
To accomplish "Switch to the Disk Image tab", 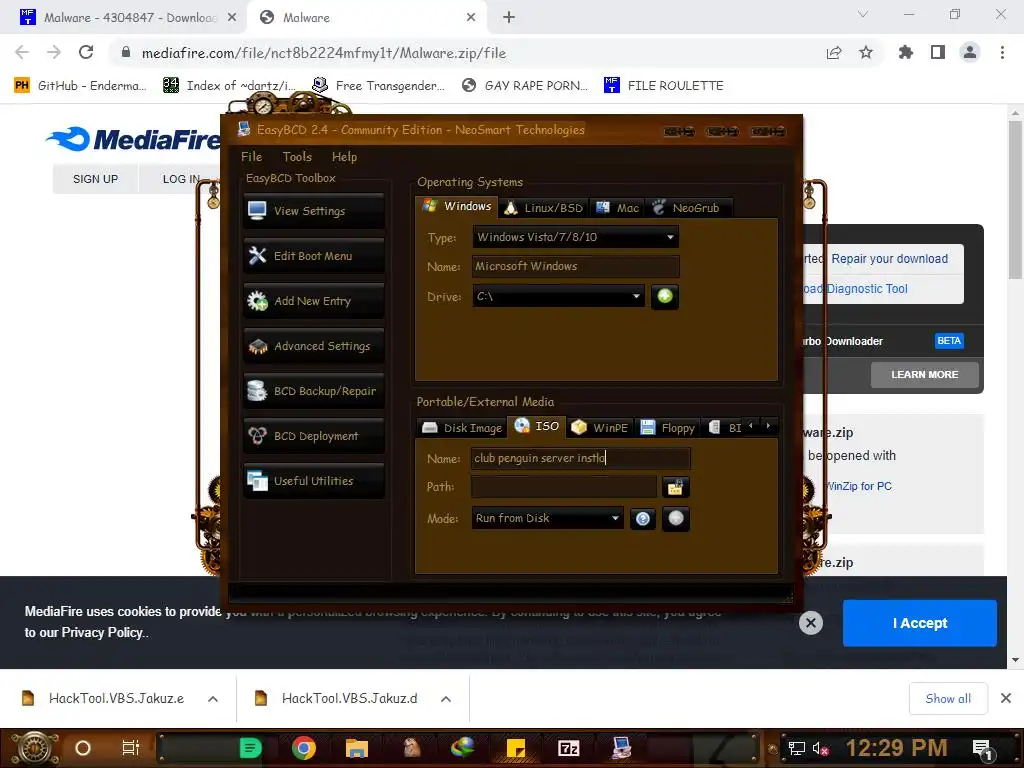I will [462, 428].
